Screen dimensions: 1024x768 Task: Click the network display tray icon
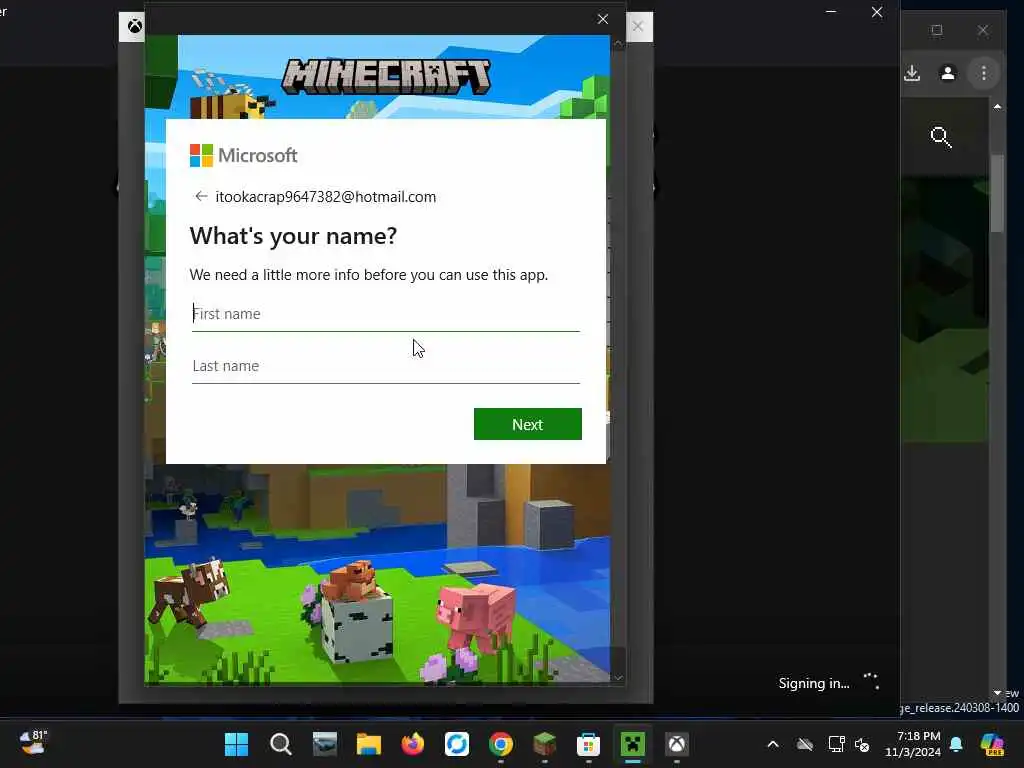(x=836, y=744)
